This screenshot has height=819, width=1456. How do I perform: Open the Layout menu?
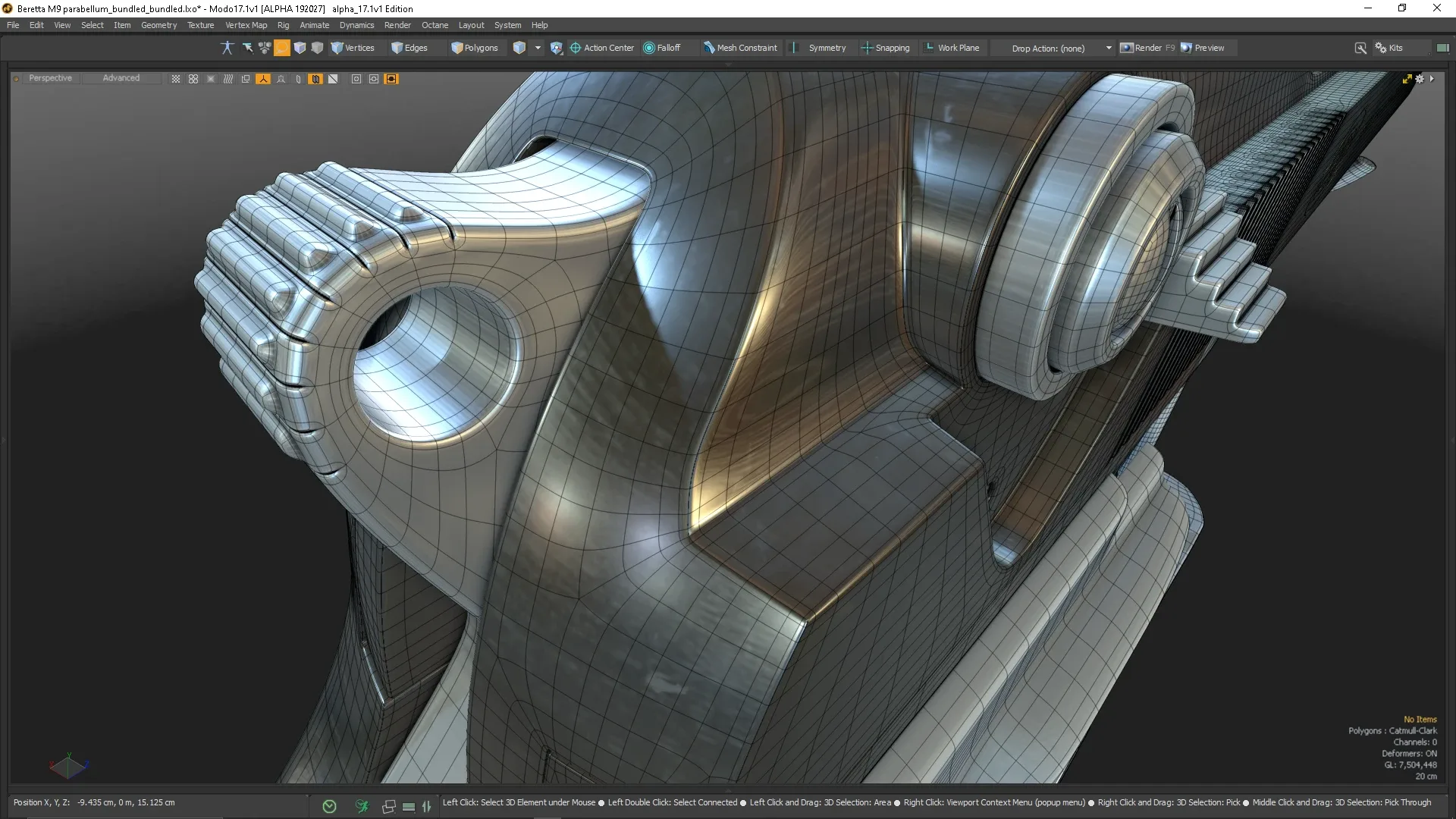(471, 25)
